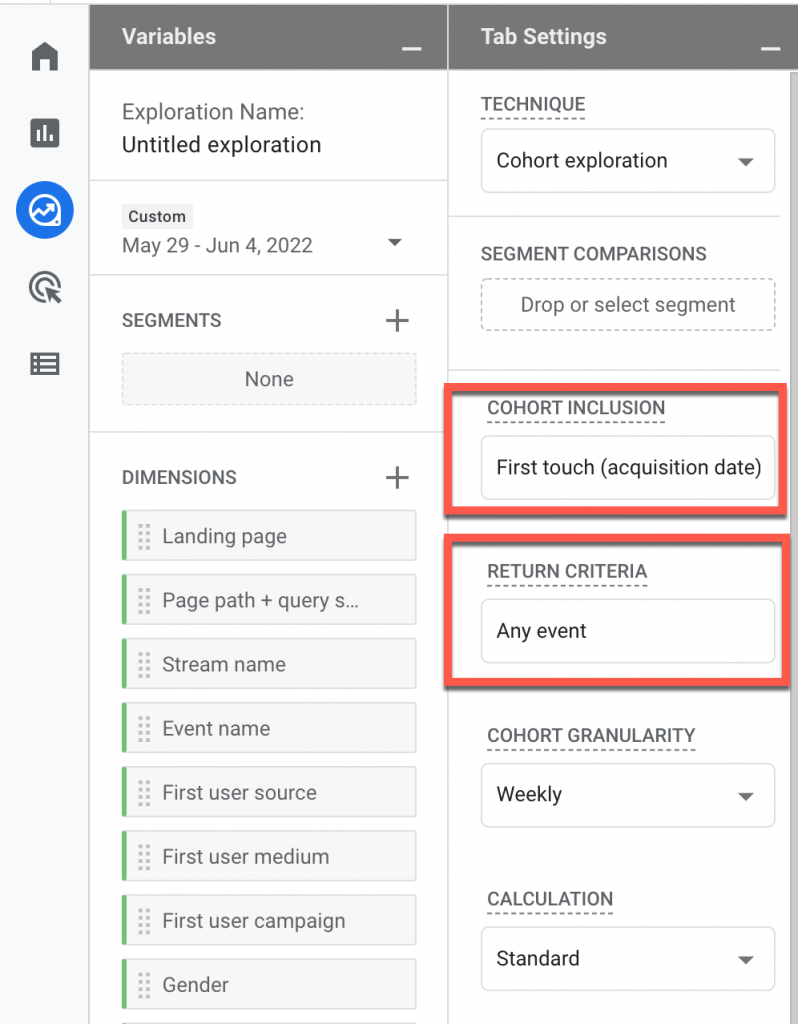The width and height of the screenshot is (798, 1024).
Task: Open the Advertising cursor icon
Action: [45, 287]
